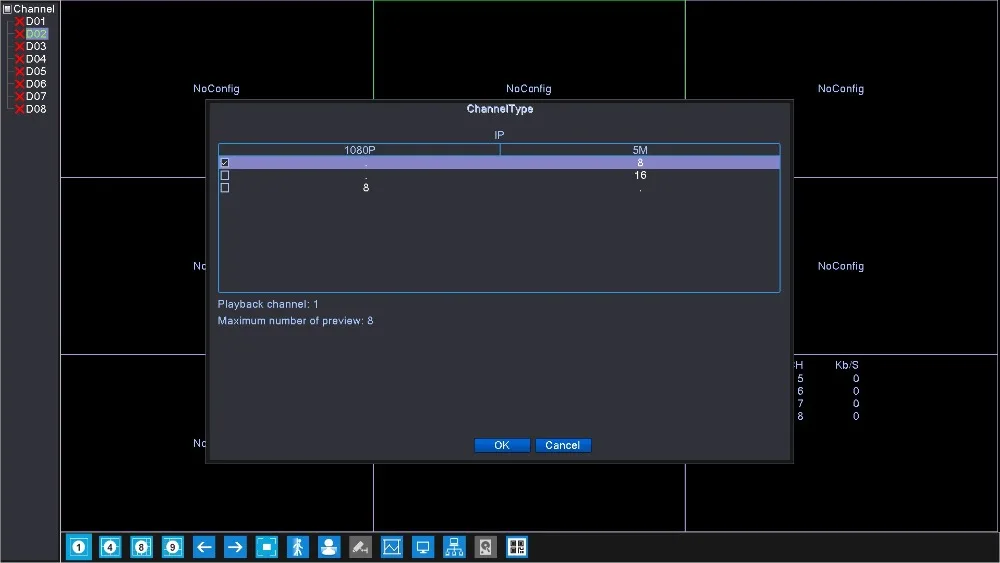Switch to 8-channel split view
Screen dimensions: 1000x563
pyautogui.click(x=141, y=547)
